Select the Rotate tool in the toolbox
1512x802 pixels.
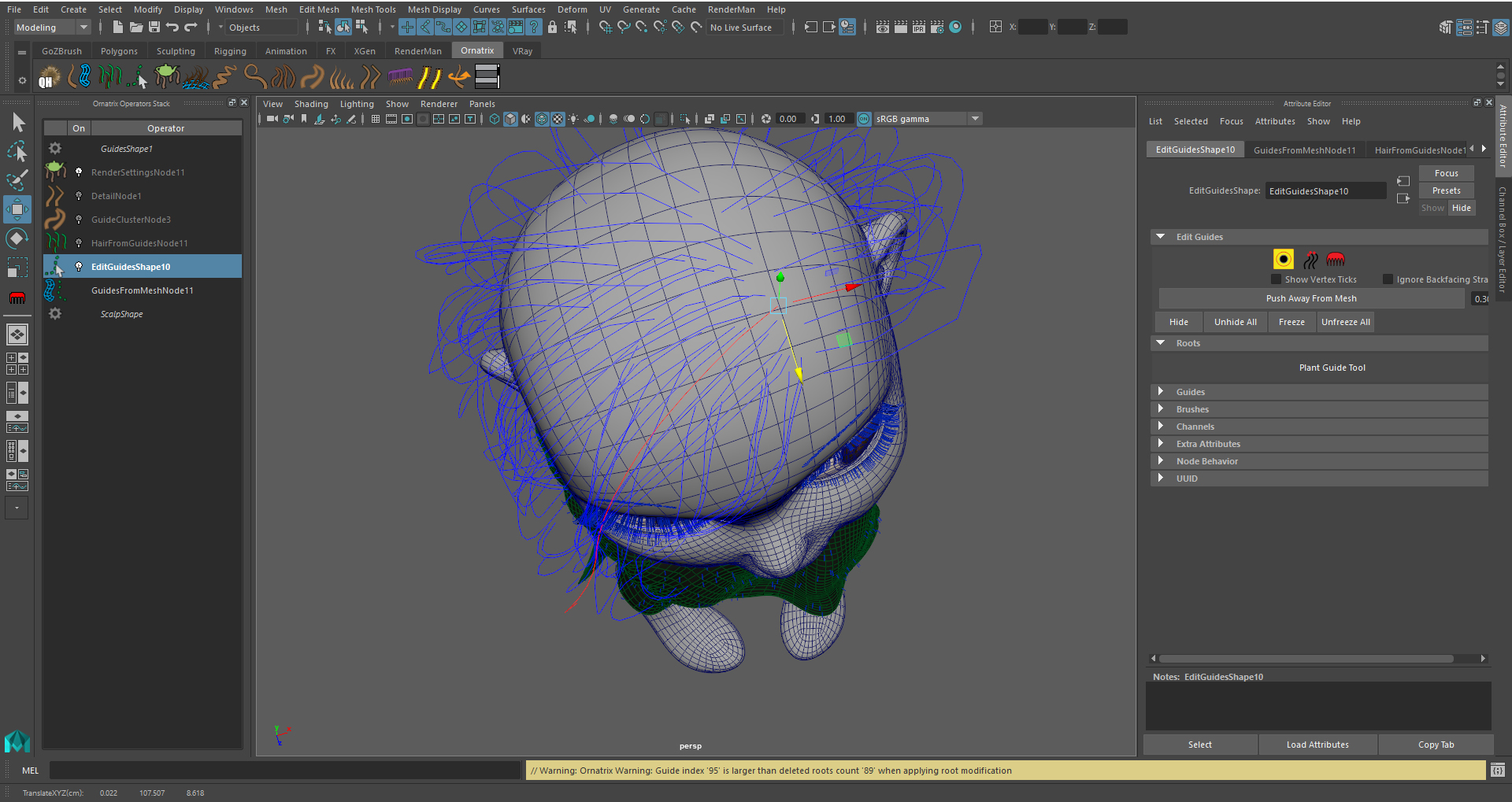pyautogui.click(x=17, y=238)
